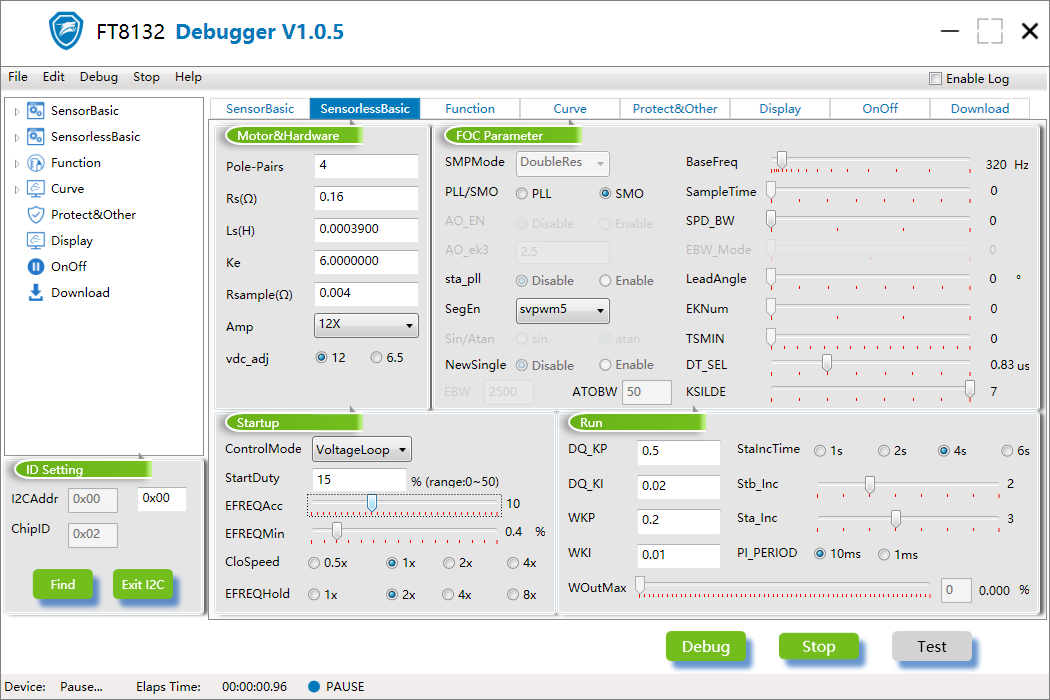Click the SensorlessBasic gear icon in tree

35,137
